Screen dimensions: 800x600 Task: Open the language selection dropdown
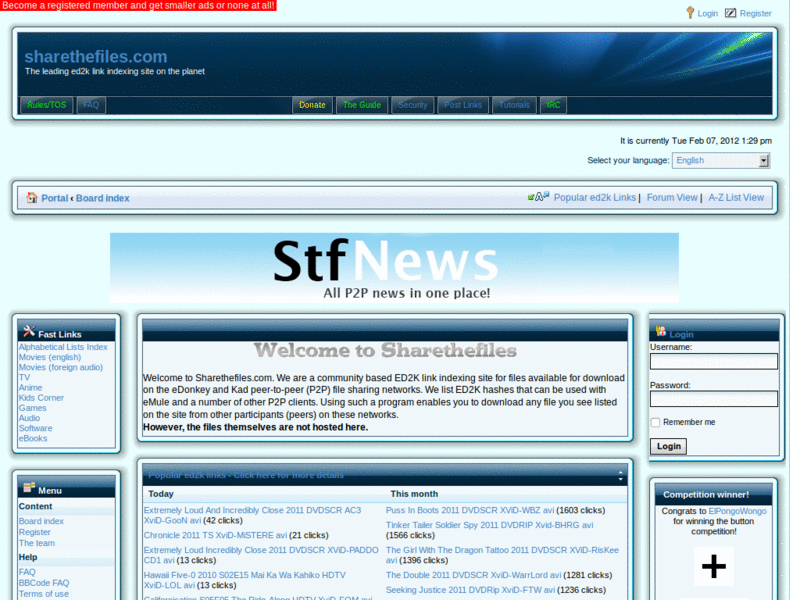tap(720, 160)
